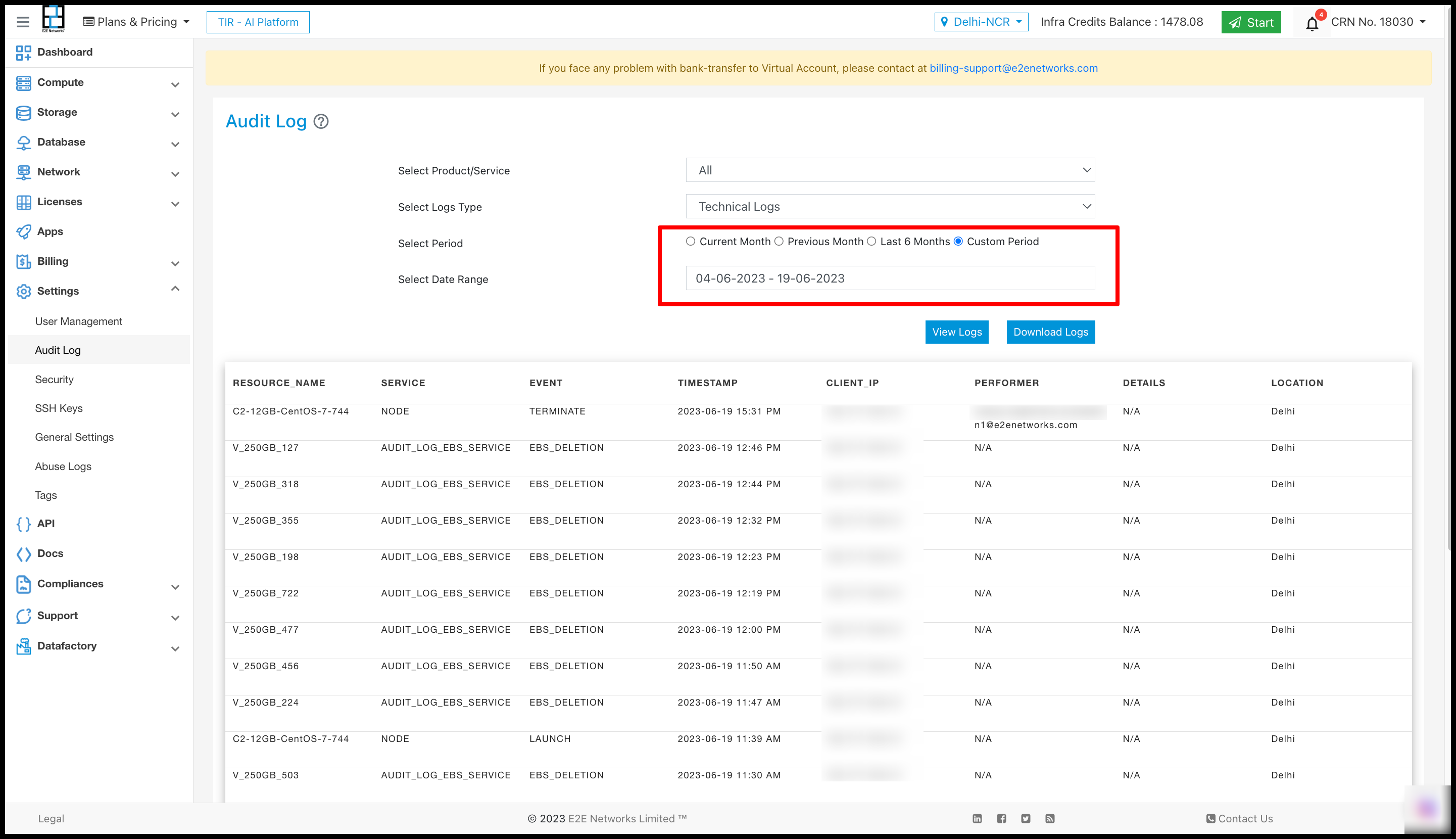Click the Compliances document icon
This screenshot has width=1456, height=839.
[24, 584]
